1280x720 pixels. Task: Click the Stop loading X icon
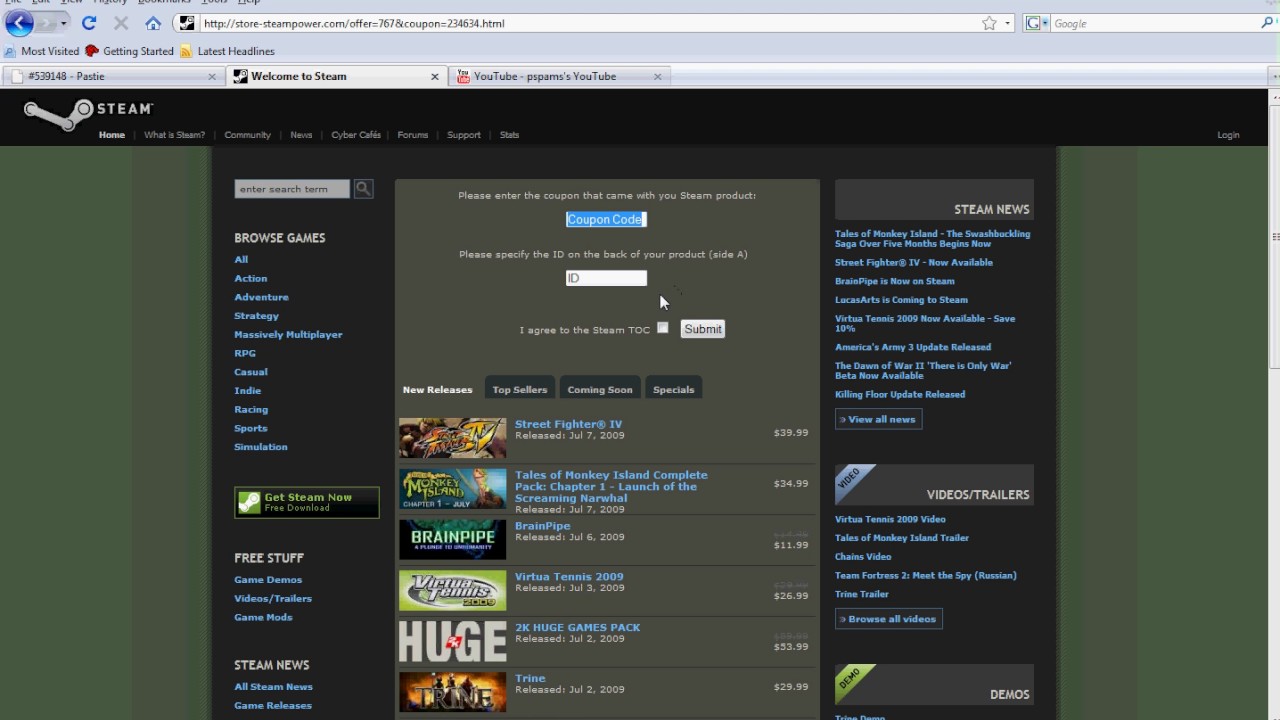click(x=121, y=23)
